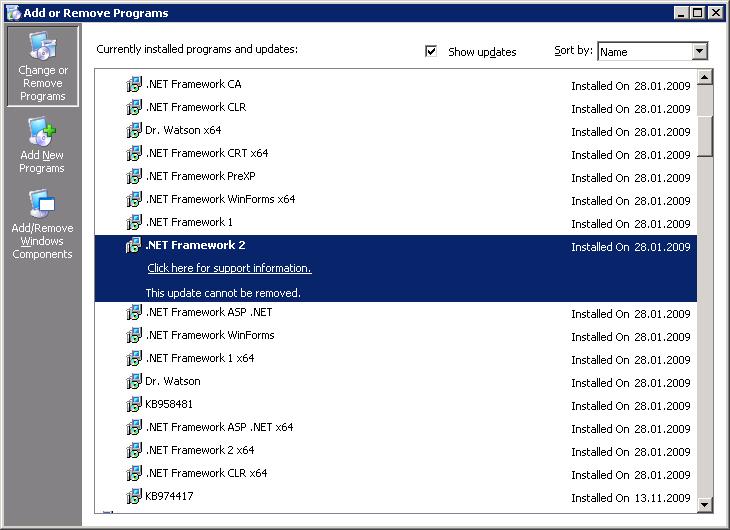Click the icon beside .NET Framework CA
The height and width of the screenshot is (530, 730).
[134, 84]
